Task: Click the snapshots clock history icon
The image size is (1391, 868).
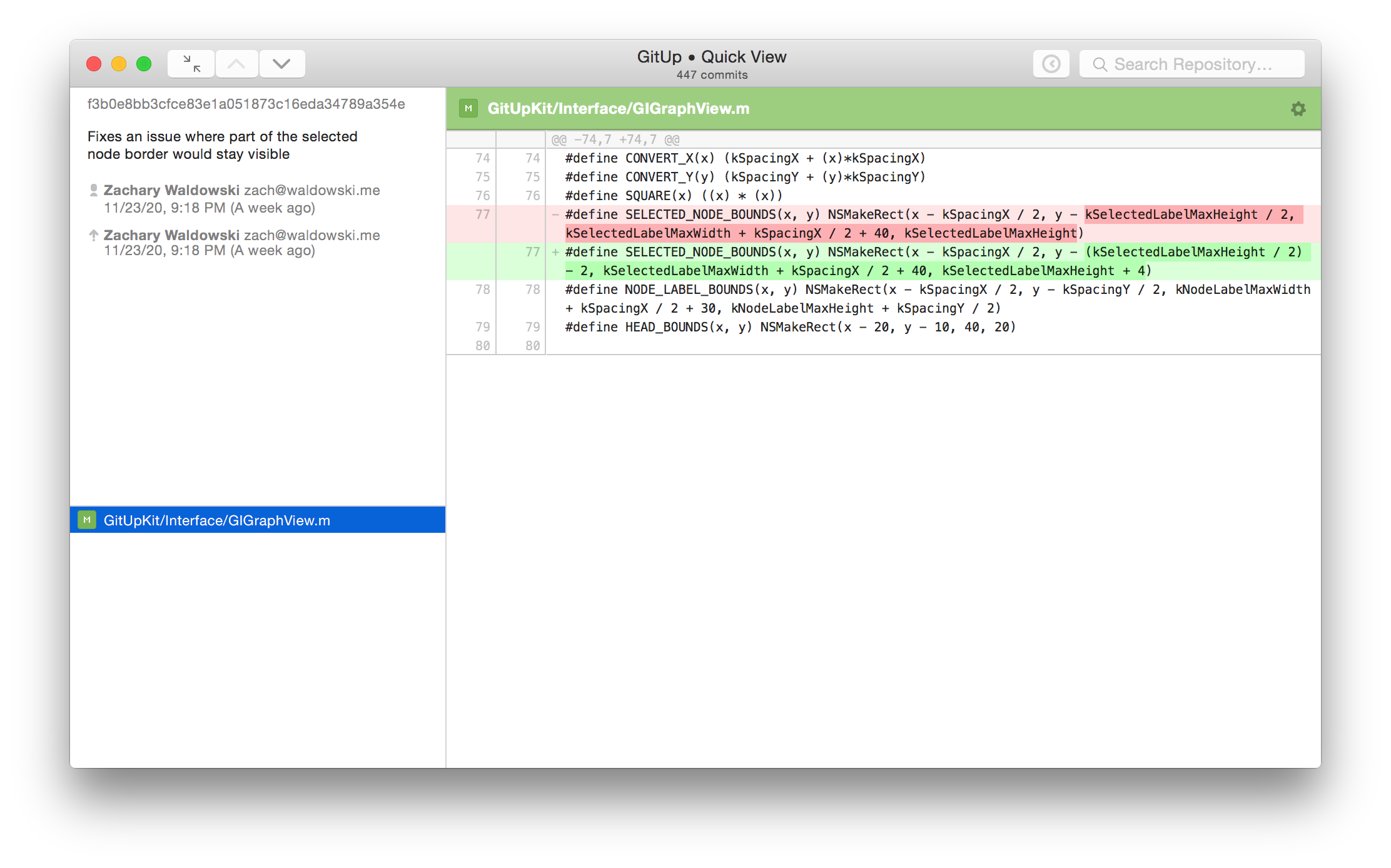Action: click(x=1051, y=64)
